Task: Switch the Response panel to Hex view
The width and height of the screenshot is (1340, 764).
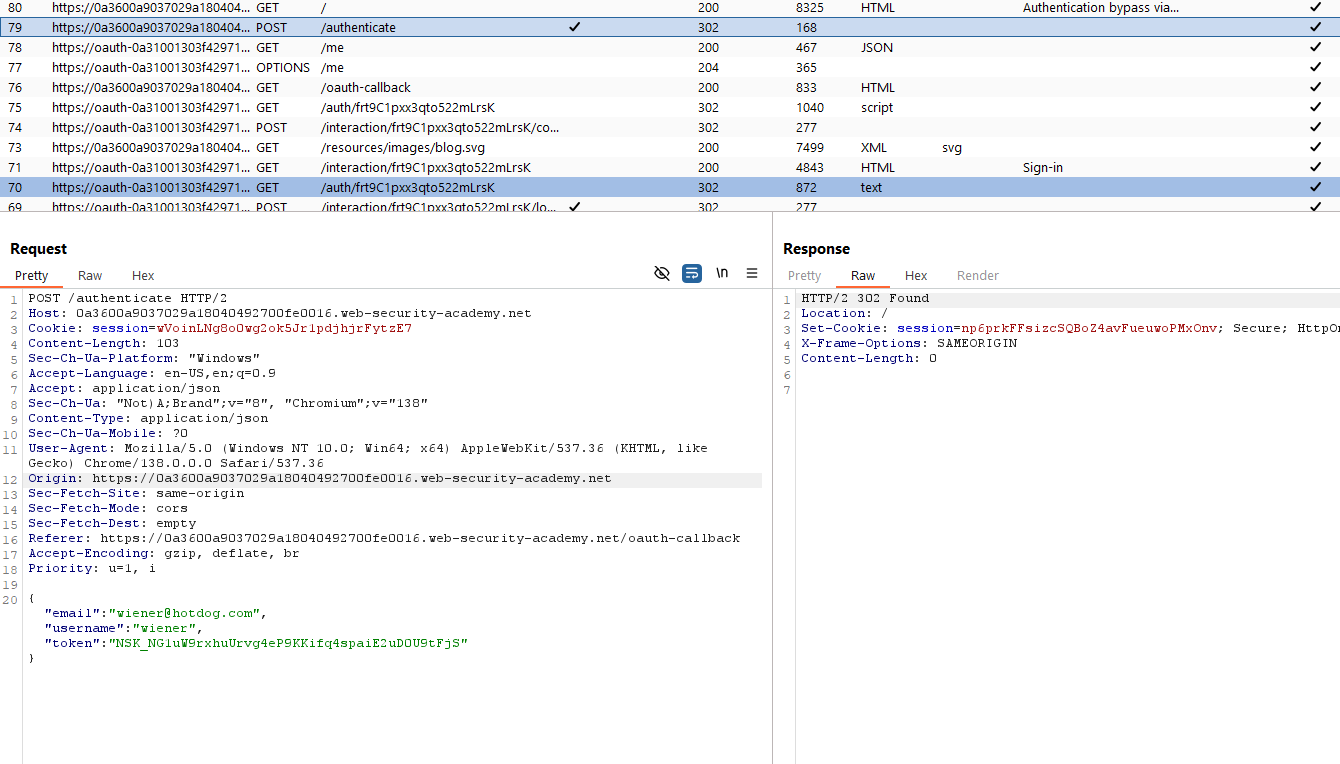Action: point(915,275)
